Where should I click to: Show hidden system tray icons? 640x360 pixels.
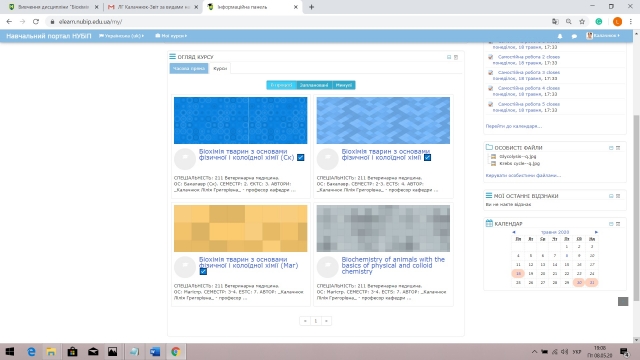pos(534,351)
